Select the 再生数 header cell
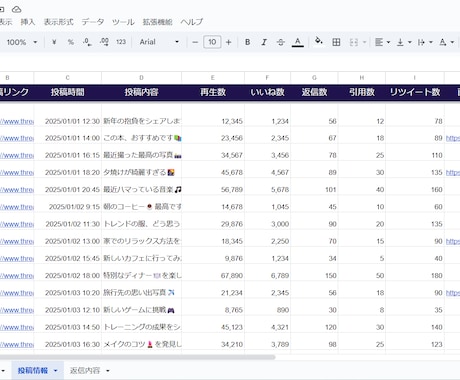The image size is (460, 380). tap(213, 92)
